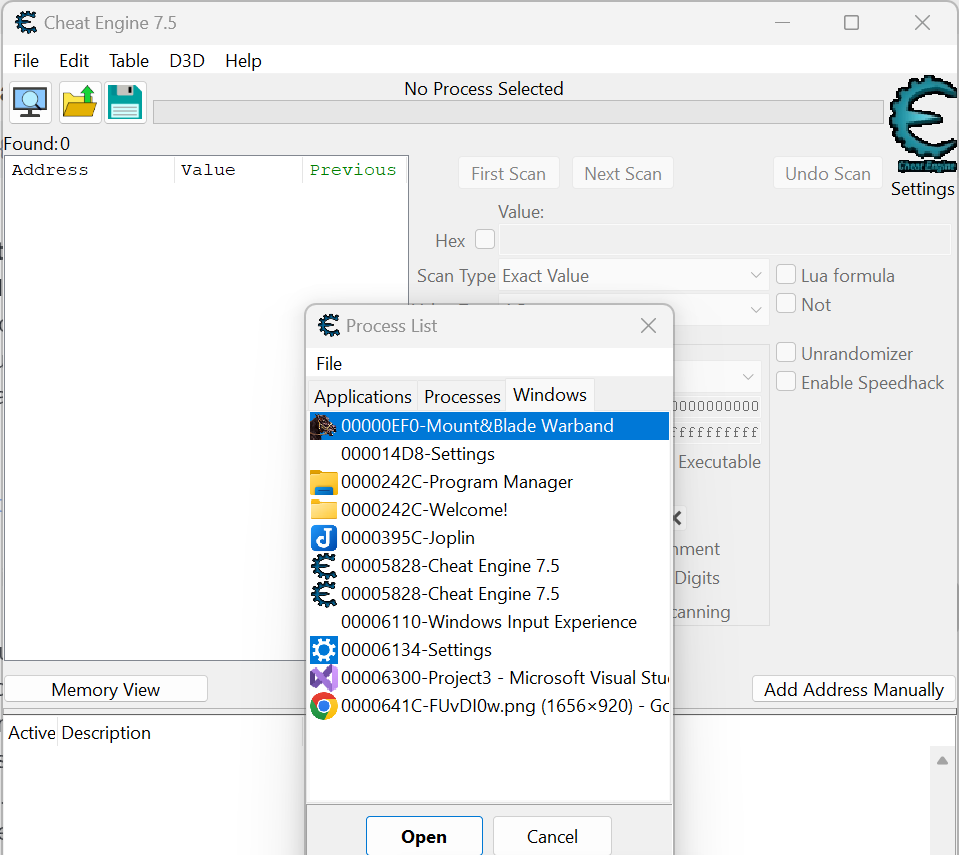Click the Previous column header

tap(355, 170)
